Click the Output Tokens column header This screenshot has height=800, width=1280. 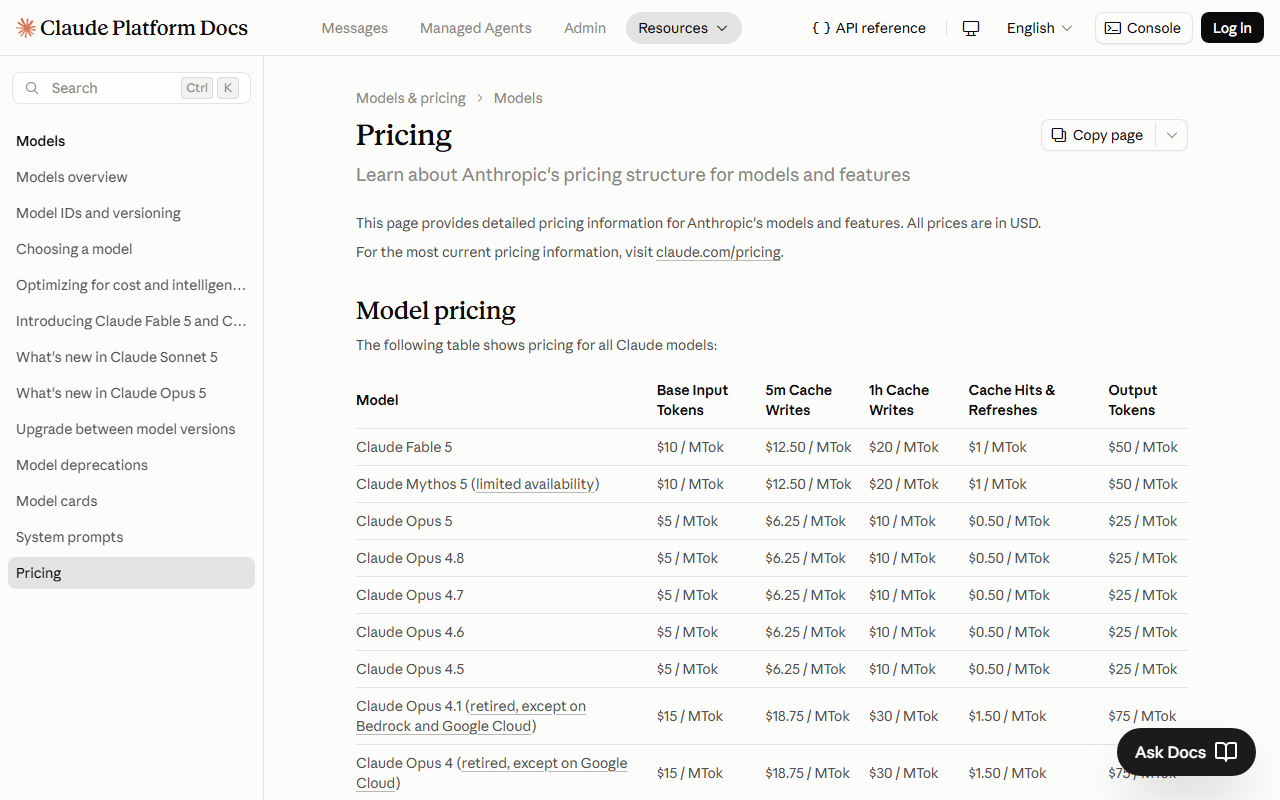point(1133,400)
